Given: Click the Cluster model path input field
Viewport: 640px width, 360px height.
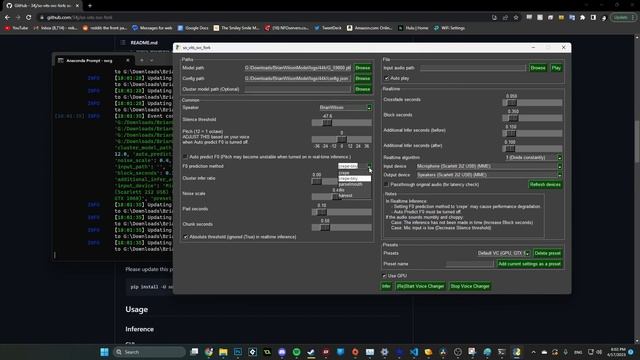Looking at the screenshot, I should [298, 89].
